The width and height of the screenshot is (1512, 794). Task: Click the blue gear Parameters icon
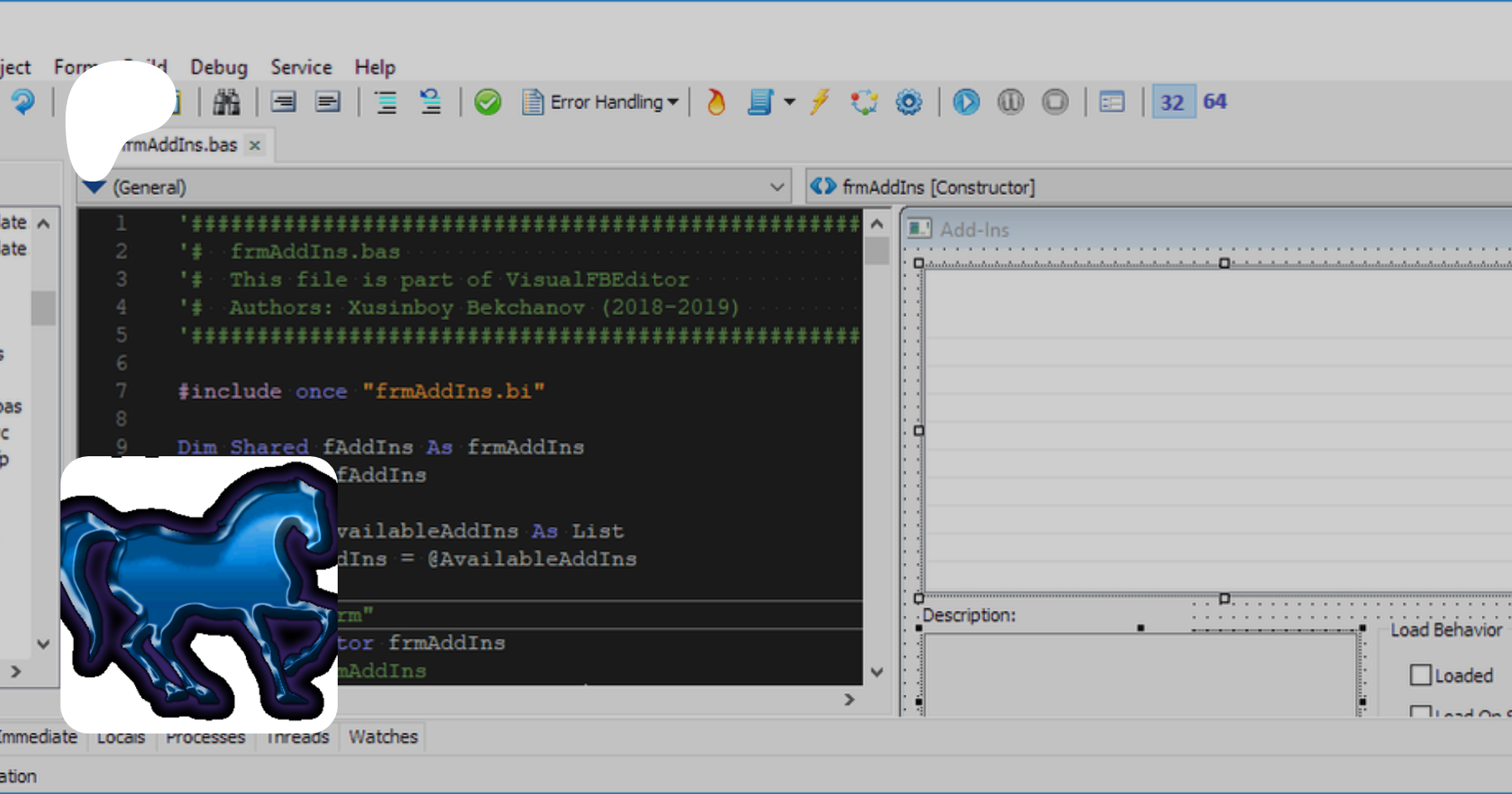click(908, 103)
